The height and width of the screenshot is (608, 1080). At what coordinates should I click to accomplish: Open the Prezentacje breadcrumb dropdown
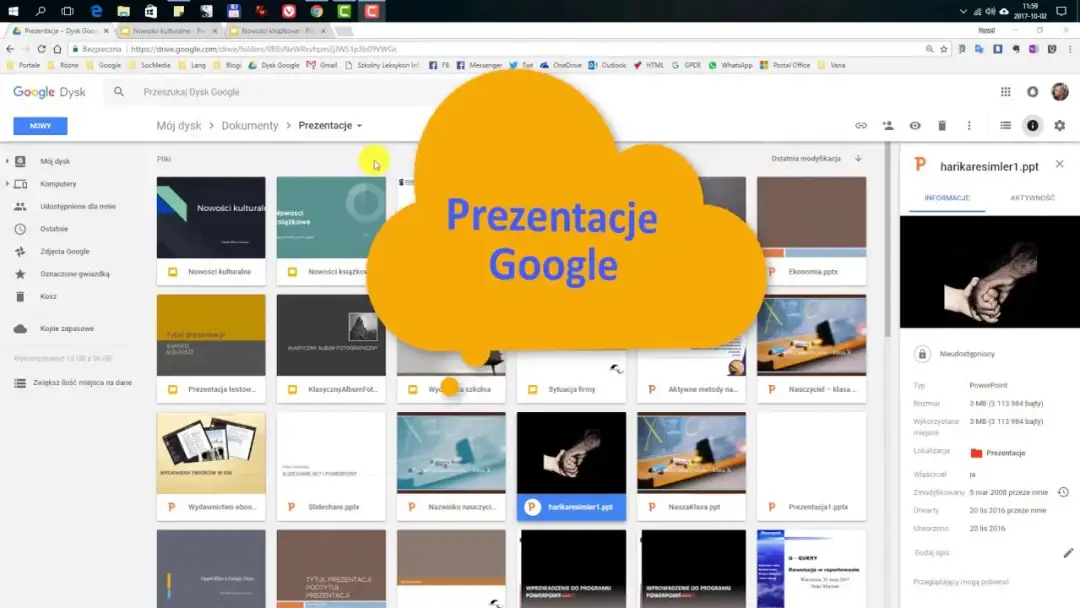pos(359,127)
